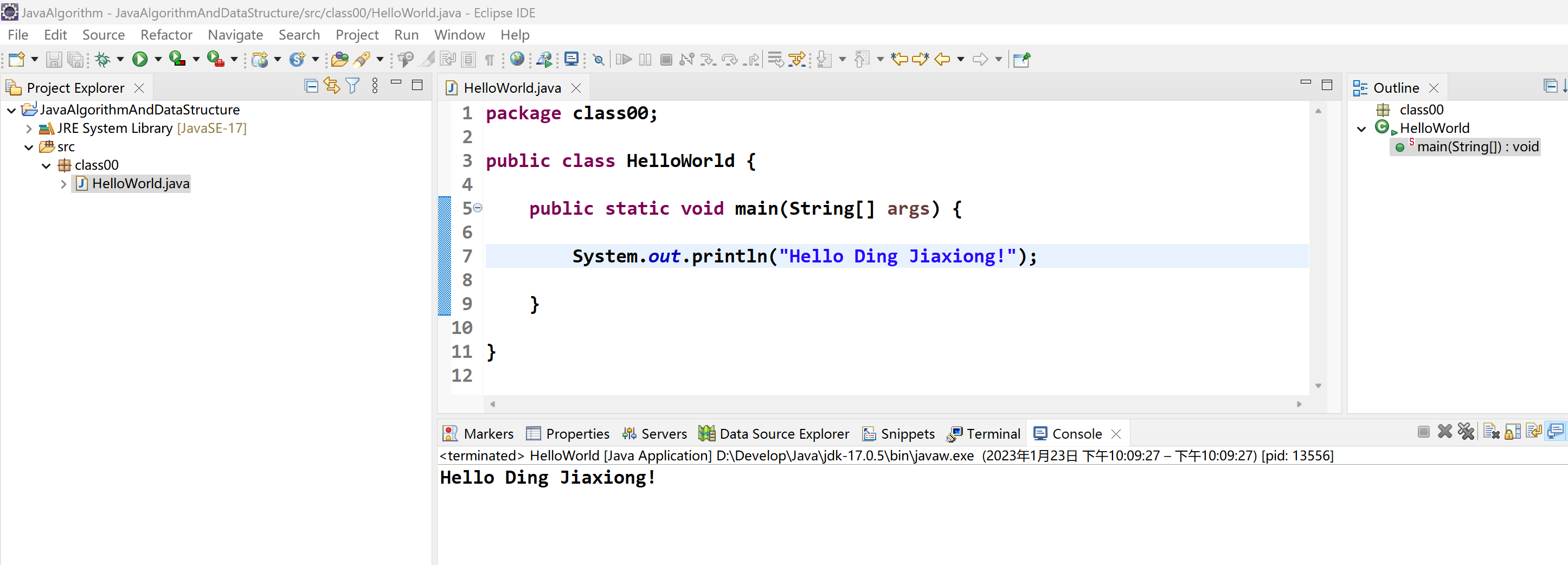This screenshot has width=1568, height=565.
Task: Collapse All in Project Explorer
Action: 311,86
